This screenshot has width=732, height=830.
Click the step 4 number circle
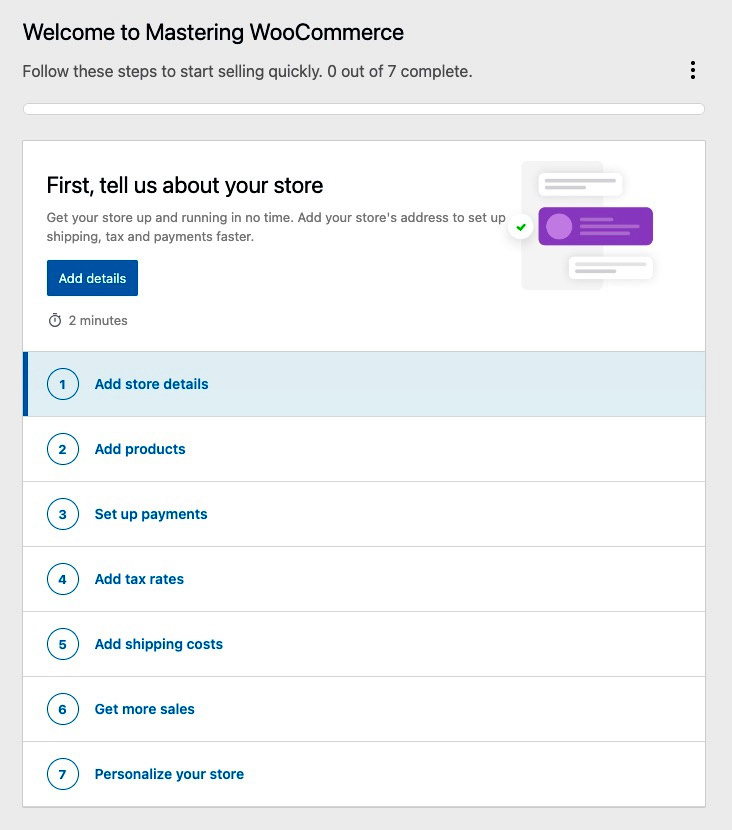pyautogui.click(x=62, y=579)
